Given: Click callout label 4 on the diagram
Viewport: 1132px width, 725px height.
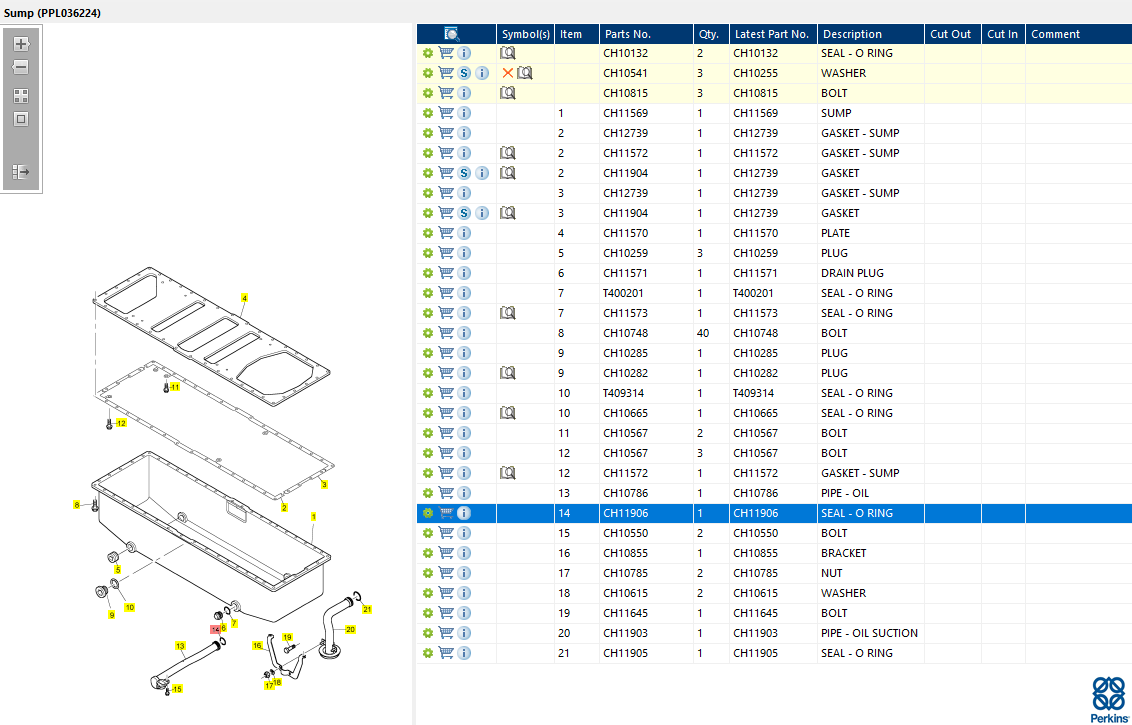Looking at the screenshot, I should coord(244,297).
